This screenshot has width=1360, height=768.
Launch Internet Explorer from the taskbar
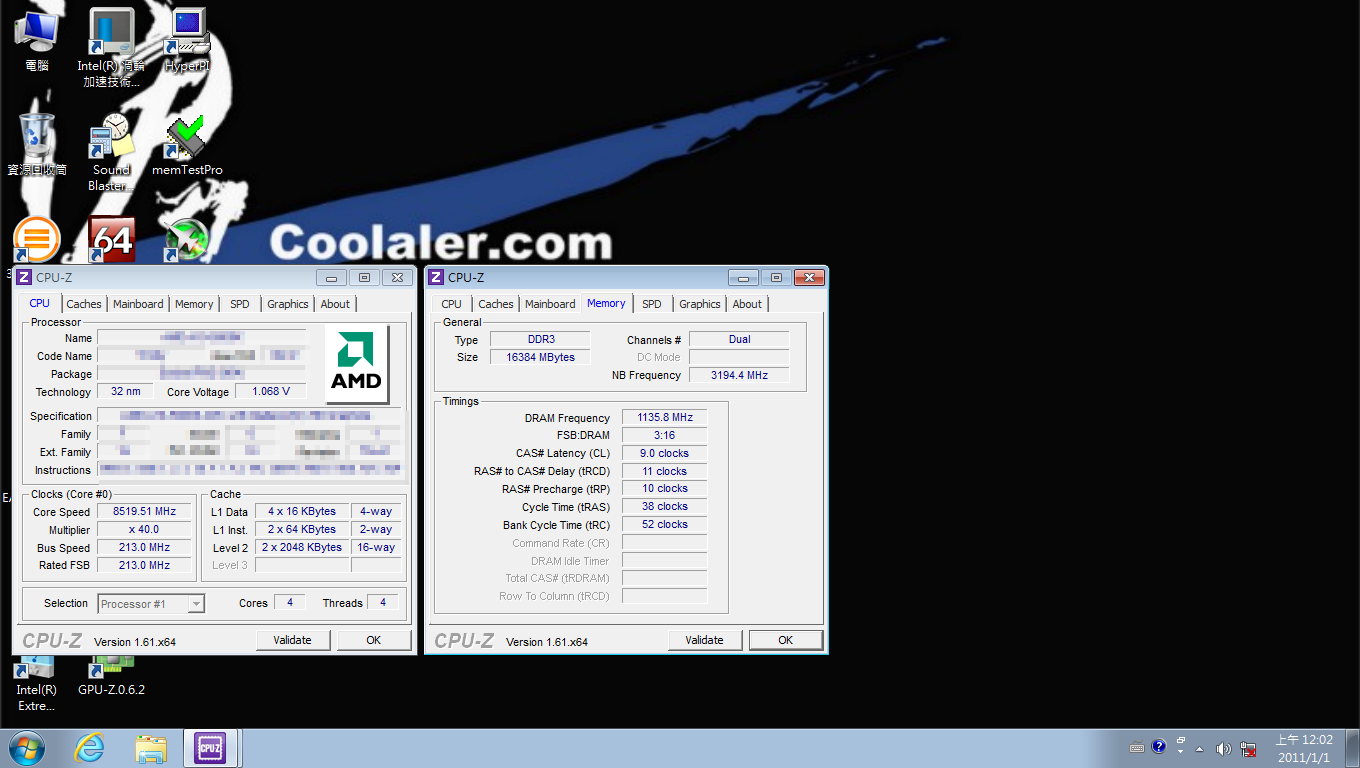click(90, 748)
